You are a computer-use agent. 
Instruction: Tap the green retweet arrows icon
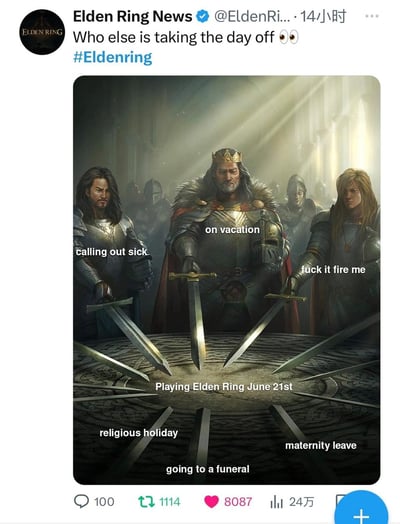pyautogui.click(x=146, y=502)
